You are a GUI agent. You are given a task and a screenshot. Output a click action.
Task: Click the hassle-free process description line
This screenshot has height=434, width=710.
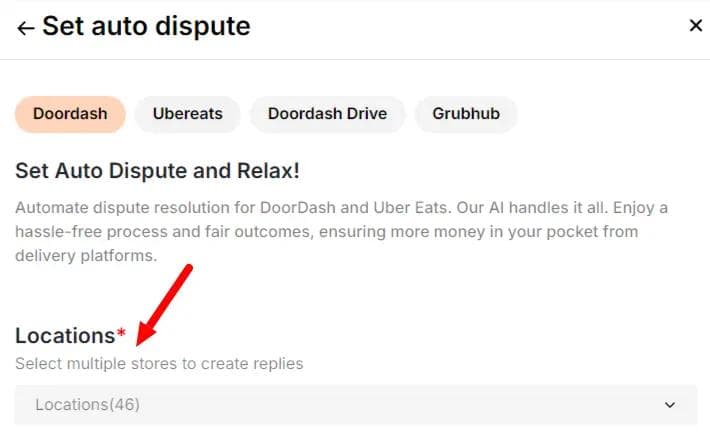tap(326, 231)
